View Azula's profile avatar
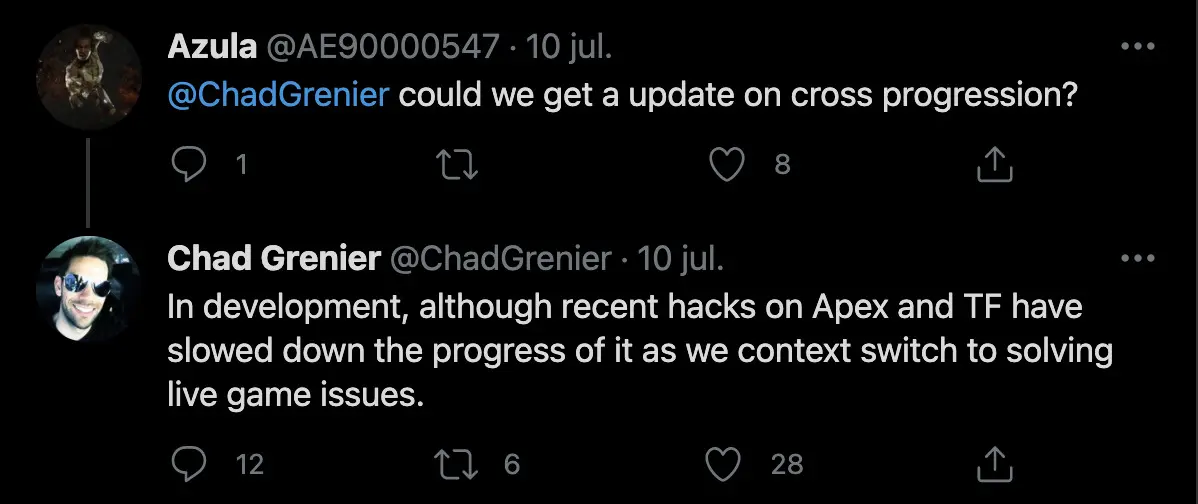 click(x=89, y=77)
